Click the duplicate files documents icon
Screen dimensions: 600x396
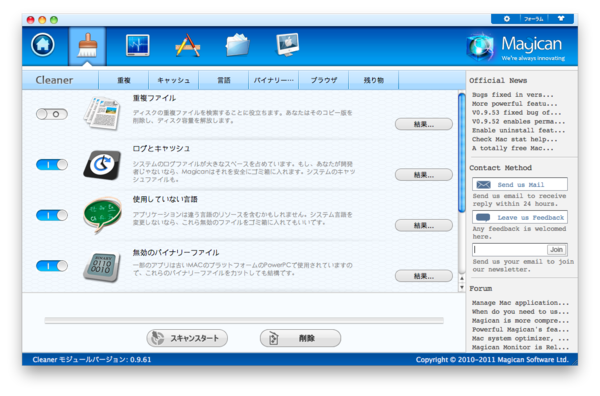[x=102, y=114]
